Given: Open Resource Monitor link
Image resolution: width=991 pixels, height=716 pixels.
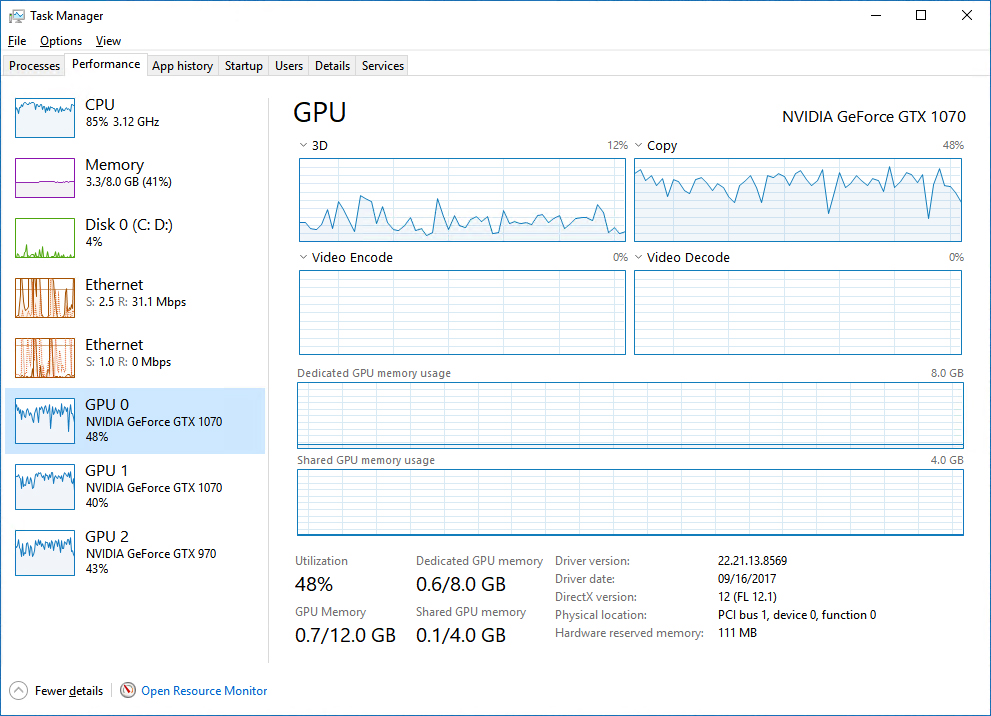Looking at the screenshot, I should pos(204,691).
